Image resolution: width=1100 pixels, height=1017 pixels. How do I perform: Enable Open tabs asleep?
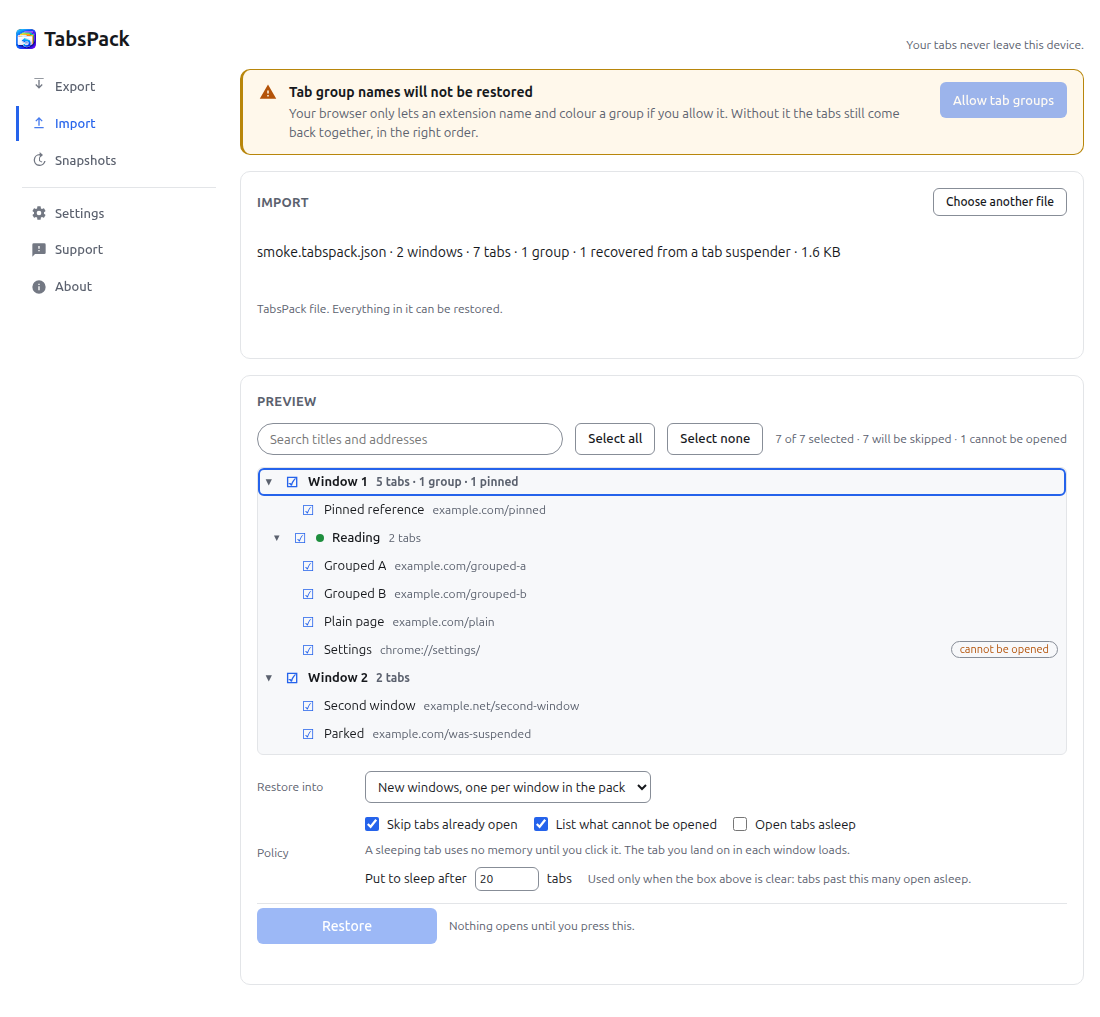[740, 824]
